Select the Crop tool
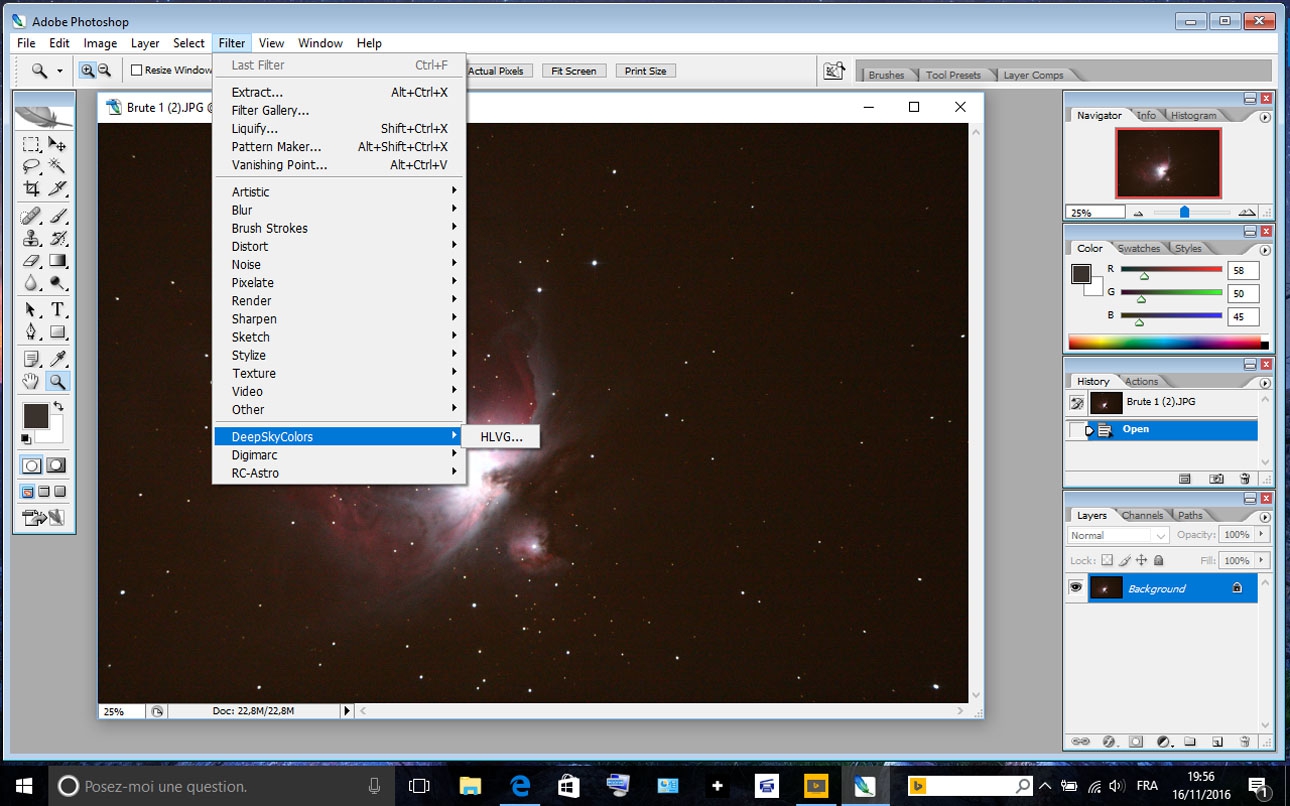This screenshot has width=1290, height=806. point(31,189)
